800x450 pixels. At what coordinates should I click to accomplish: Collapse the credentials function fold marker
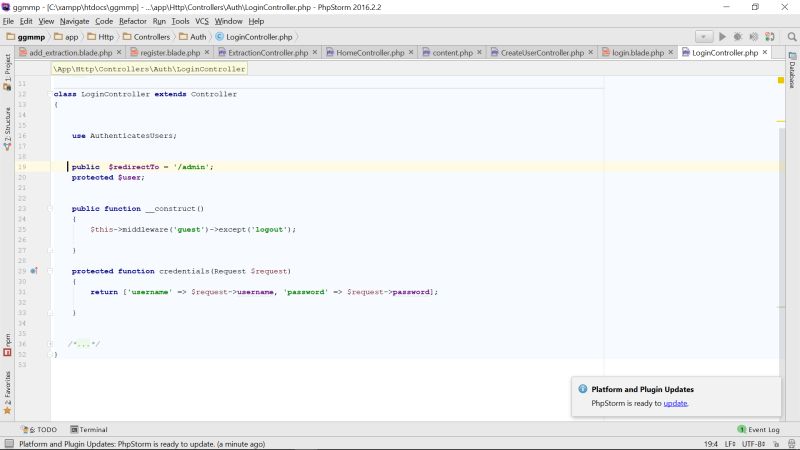[x=50, y=271]
